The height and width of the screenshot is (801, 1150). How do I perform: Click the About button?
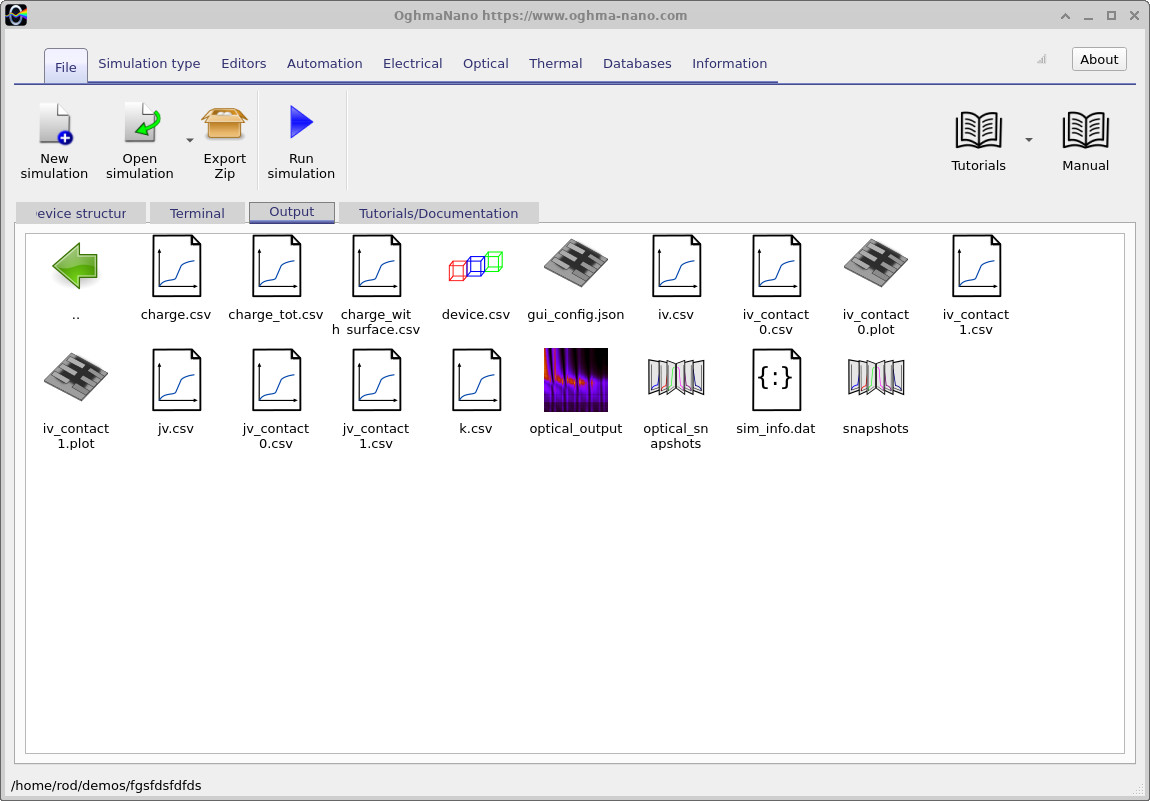click(x=1099, y=59)
